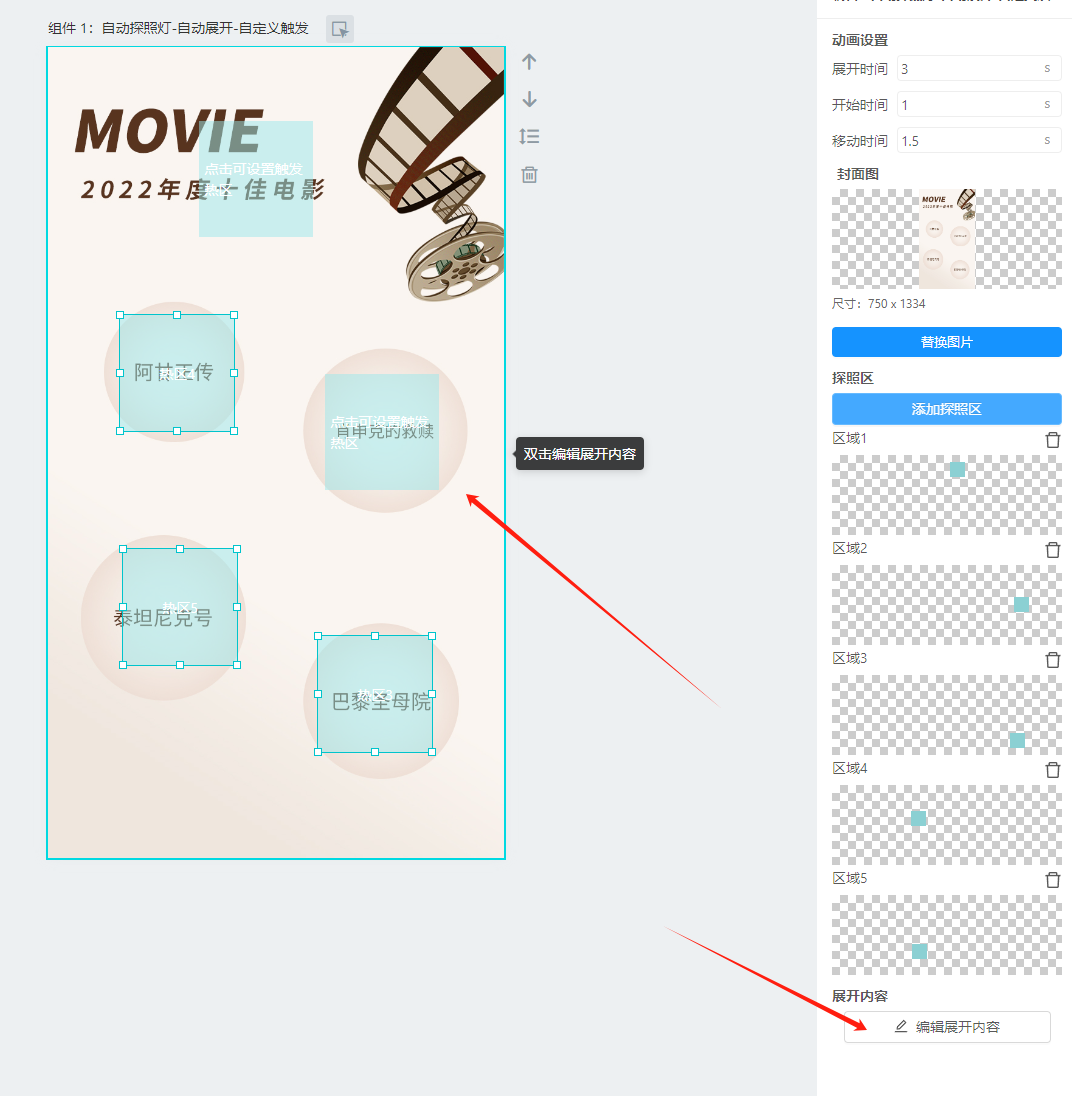Viewport: 1072px width, 1096px height.
Task: Click the 替换图片 button
Action: pyautogui.click(x=946, y=342)
